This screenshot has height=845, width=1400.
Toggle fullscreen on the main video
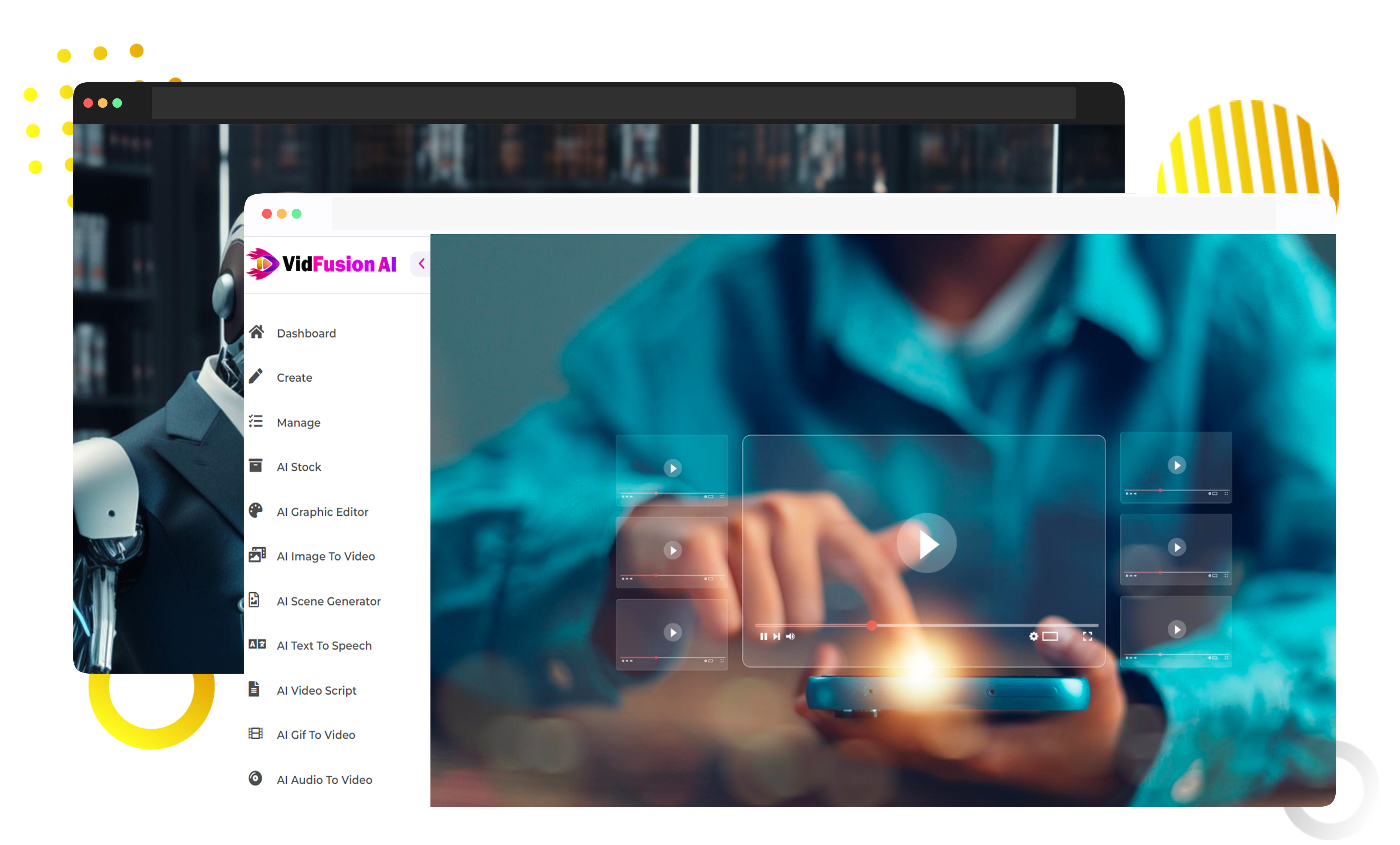pyautogui.click(x=1087, y=636)
